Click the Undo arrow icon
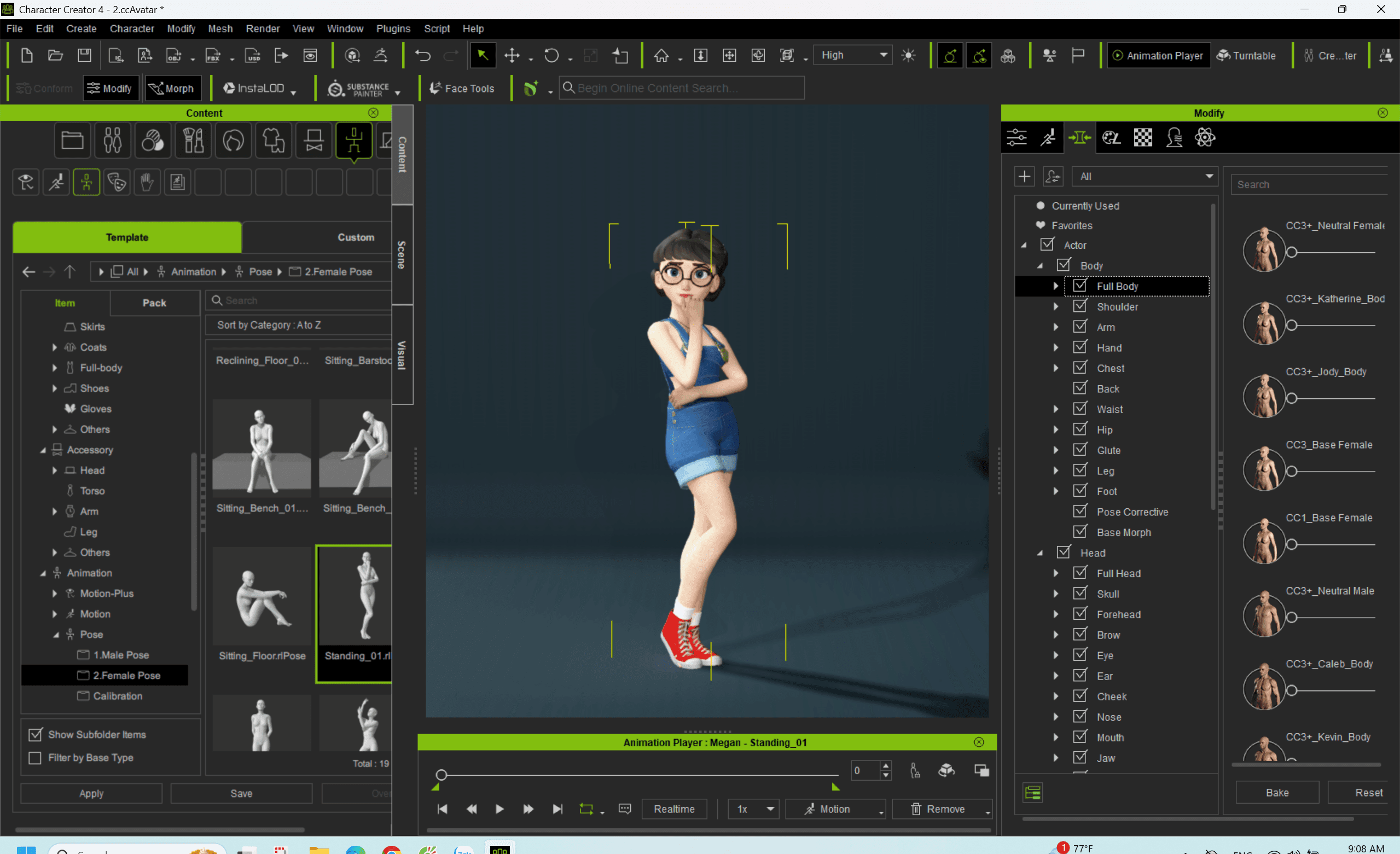Screen dimensions: 1400x854 click(422, 55)
